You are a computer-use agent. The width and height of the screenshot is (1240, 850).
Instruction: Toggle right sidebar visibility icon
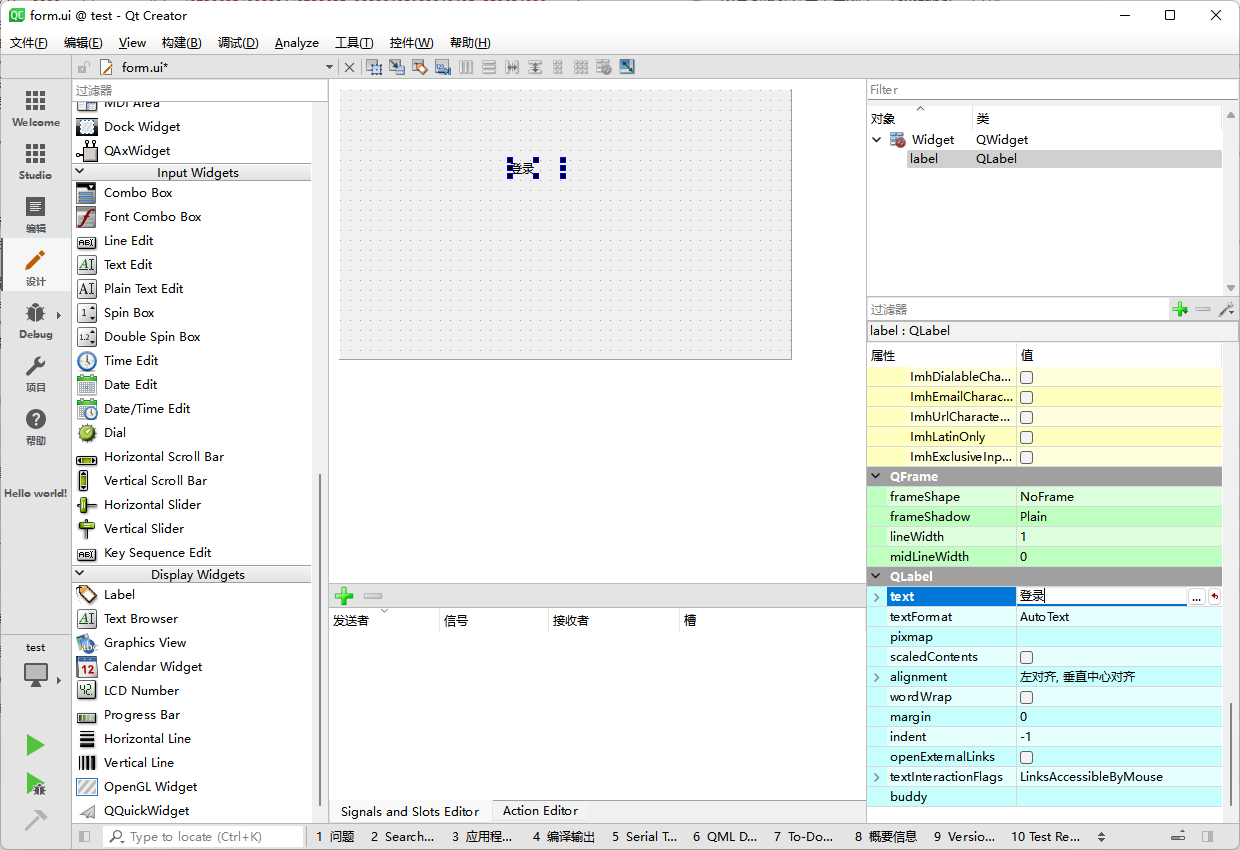click(1208, 837)
